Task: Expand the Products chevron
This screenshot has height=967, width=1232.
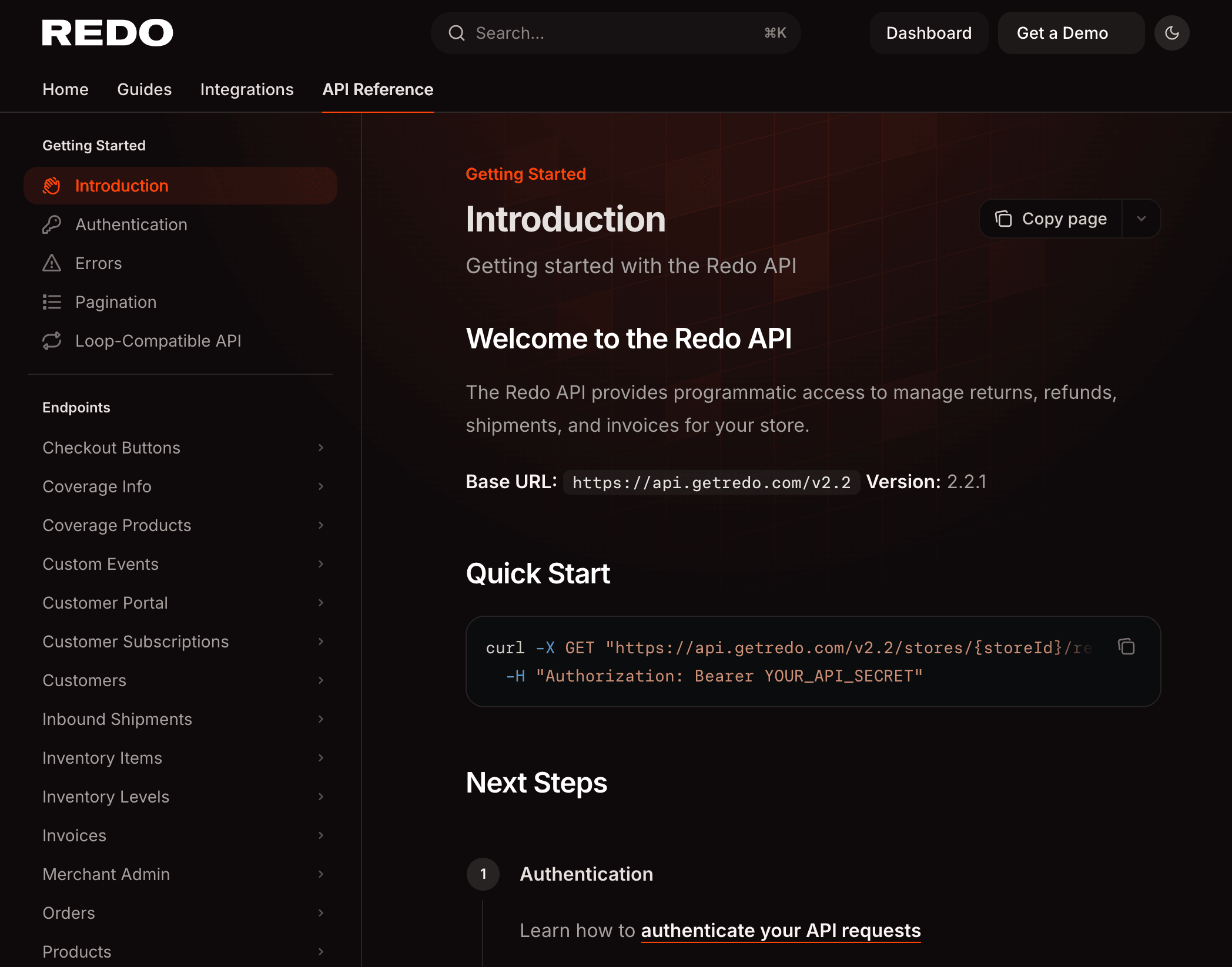Action: coord(321,952)
